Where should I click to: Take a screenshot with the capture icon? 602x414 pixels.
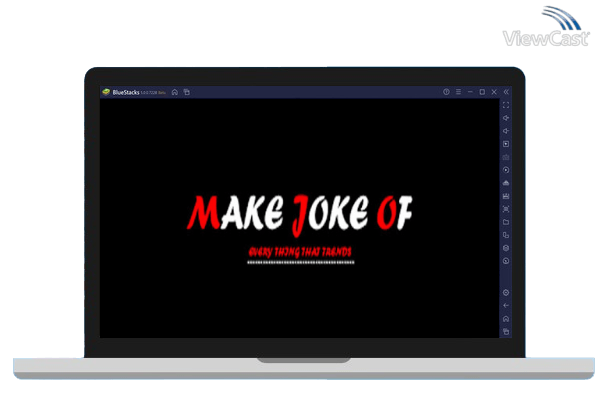[506, 209]
